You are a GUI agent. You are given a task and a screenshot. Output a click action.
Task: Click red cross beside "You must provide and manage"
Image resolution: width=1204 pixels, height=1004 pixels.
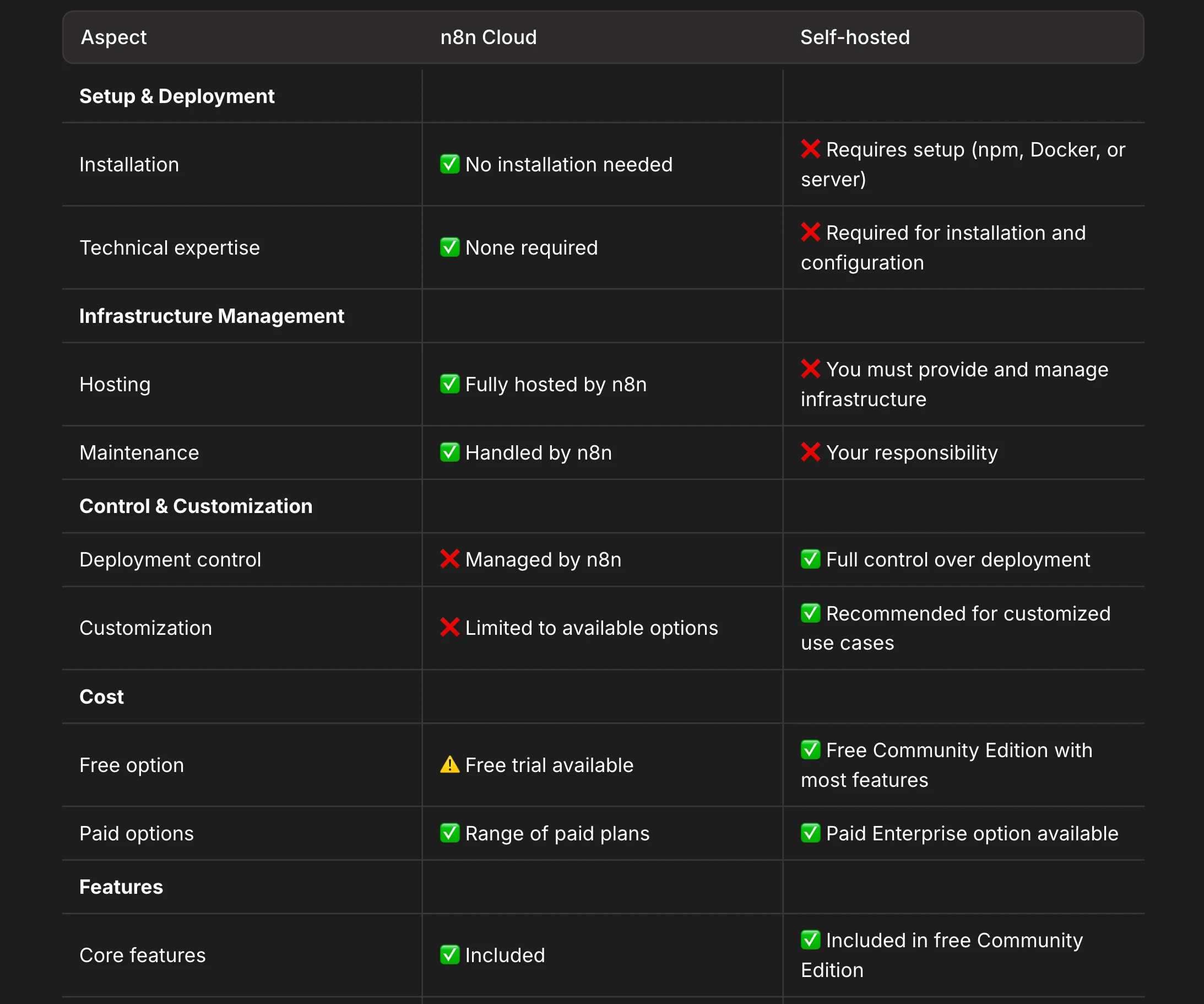(810, 369)
